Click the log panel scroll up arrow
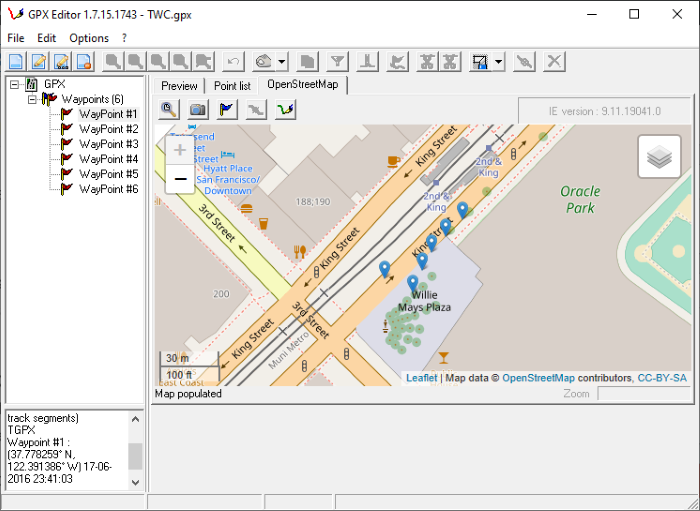 pos(136,419)
